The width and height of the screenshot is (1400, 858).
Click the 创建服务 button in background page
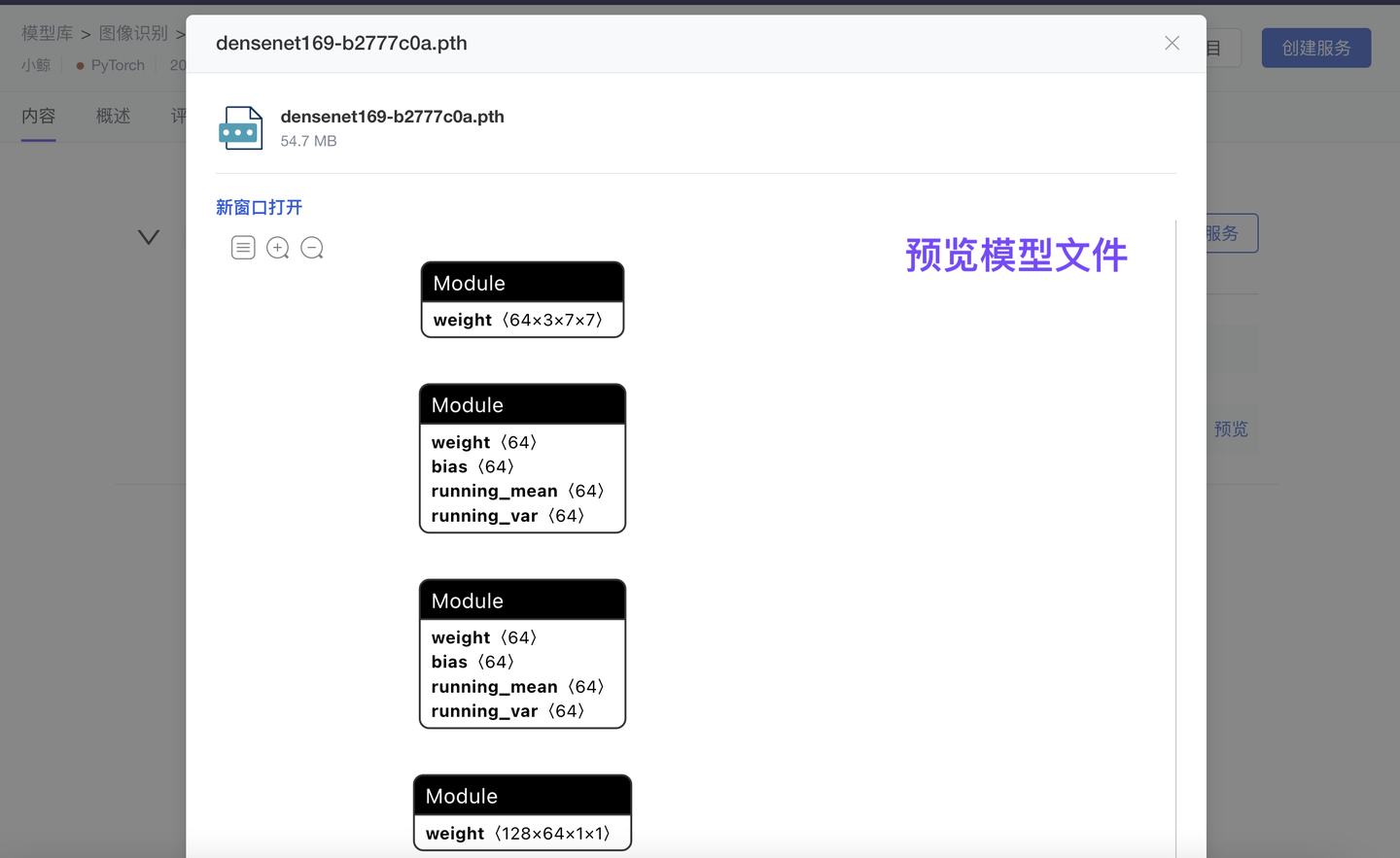click(1316, 48)
